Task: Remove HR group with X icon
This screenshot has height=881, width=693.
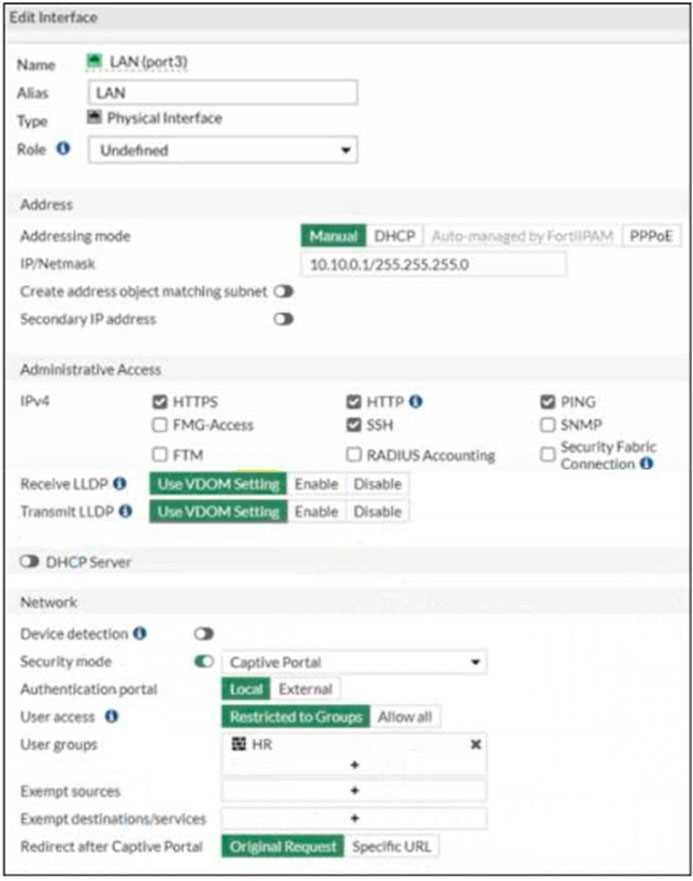Action: point(476,745)
